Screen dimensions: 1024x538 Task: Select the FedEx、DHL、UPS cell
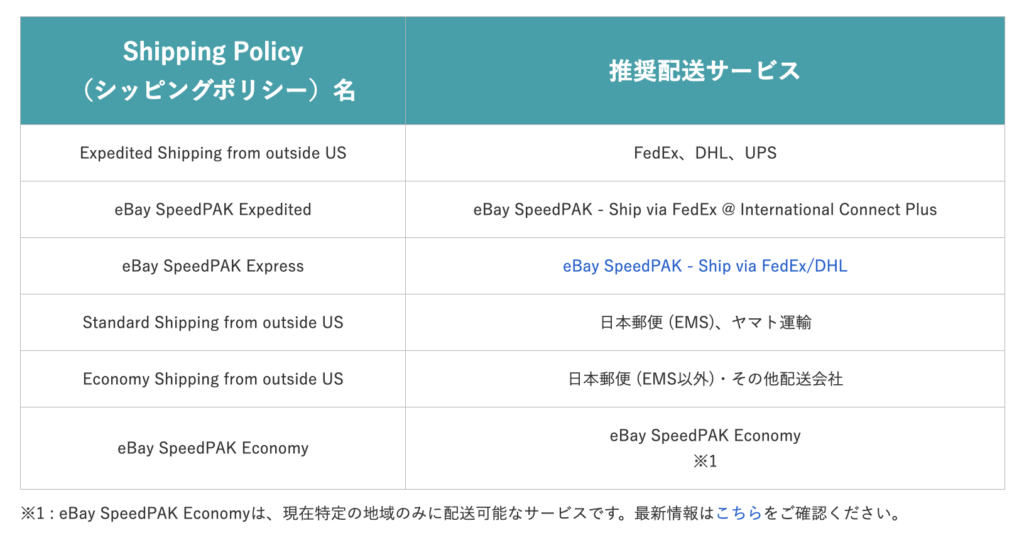pos(705,153)
